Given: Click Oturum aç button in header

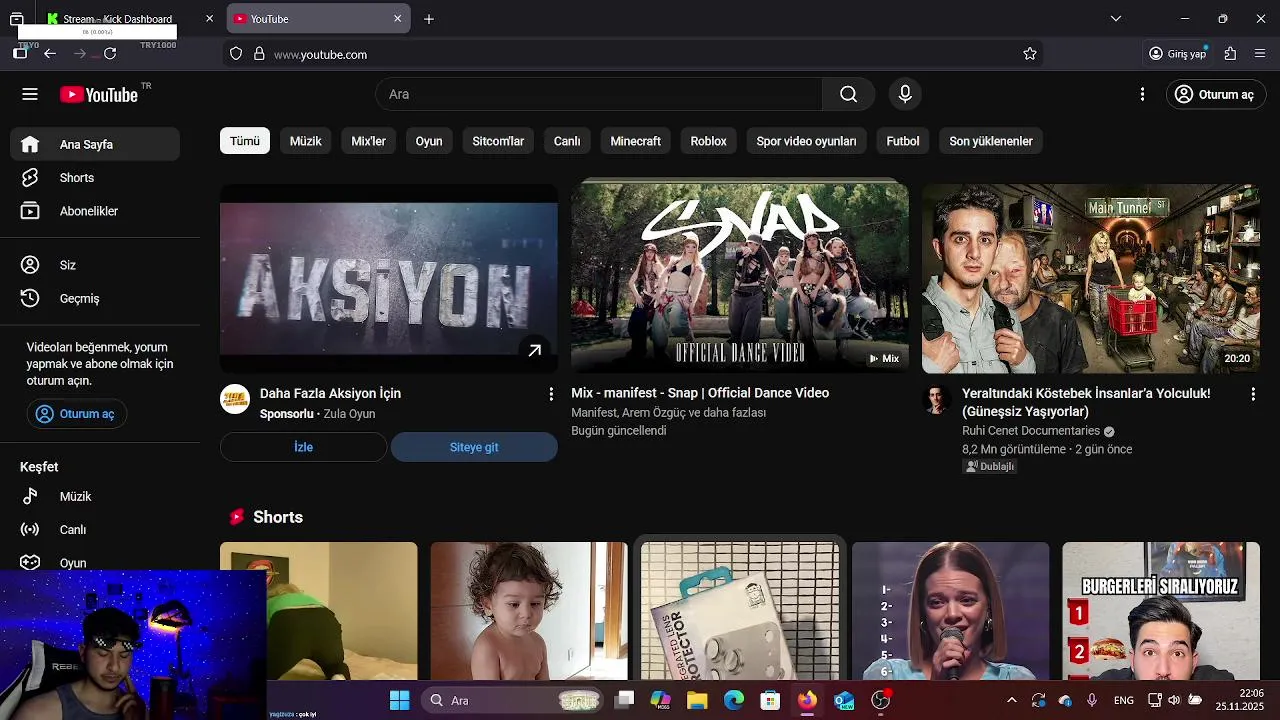Looking at the screenshot, I should 1216,94.
